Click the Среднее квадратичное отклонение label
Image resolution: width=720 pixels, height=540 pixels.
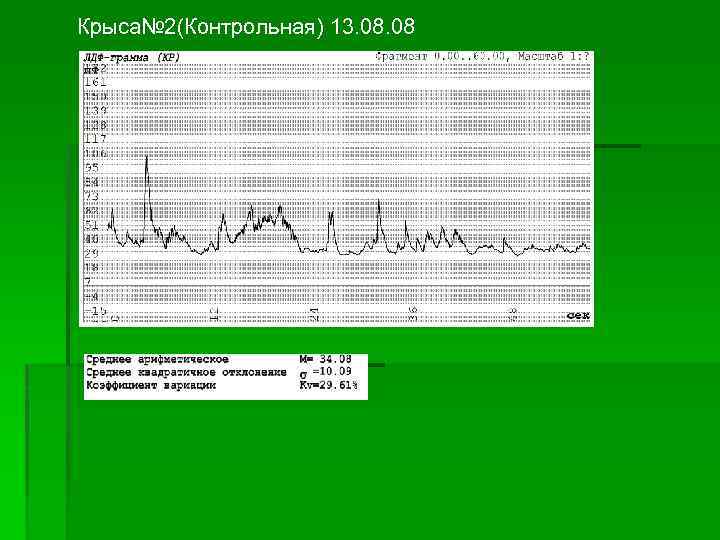click(x=186, y=372)
